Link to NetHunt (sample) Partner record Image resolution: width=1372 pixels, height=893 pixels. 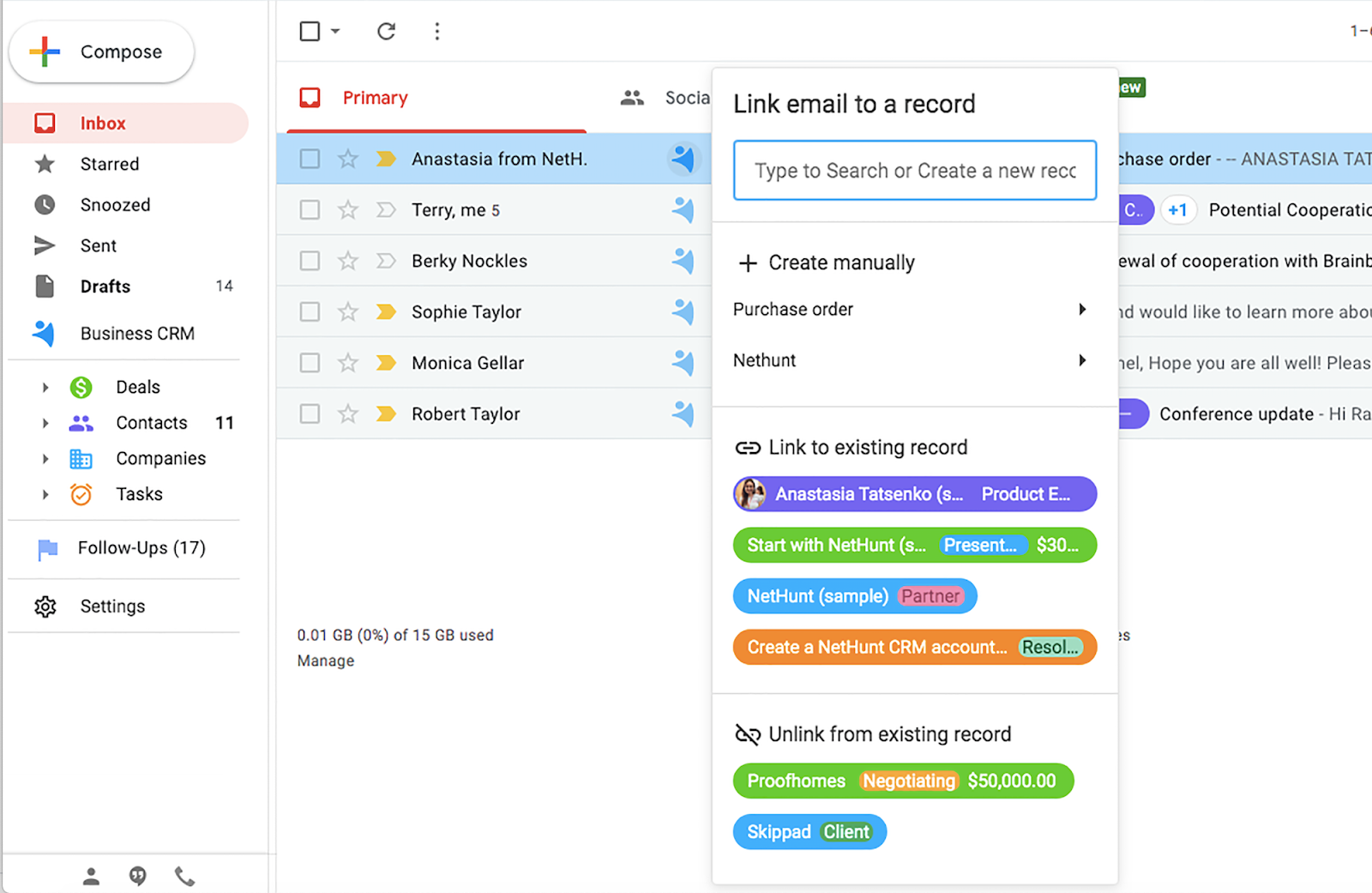(855, 596)
